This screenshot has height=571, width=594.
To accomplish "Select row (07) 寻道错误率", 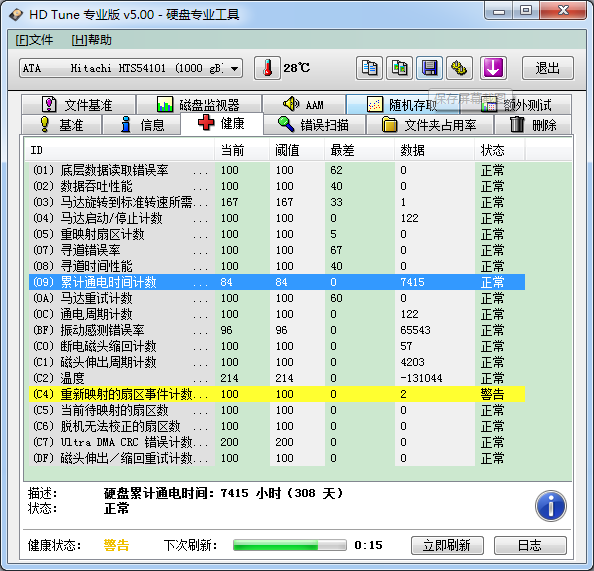I will click(x=277, y=250).
